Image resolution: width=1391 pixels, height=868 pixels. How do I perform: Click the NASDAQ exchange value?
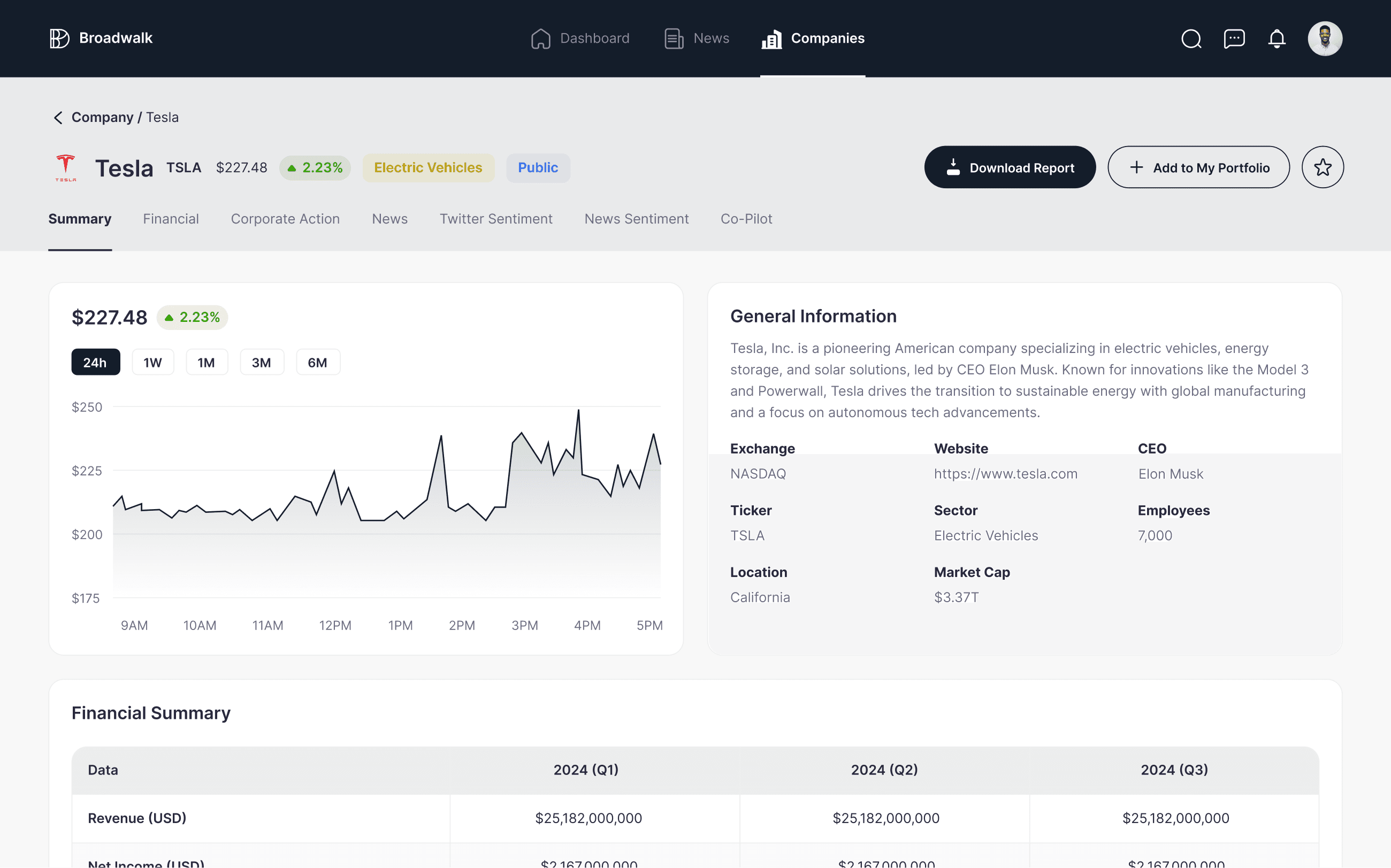[x=758, y=474]
